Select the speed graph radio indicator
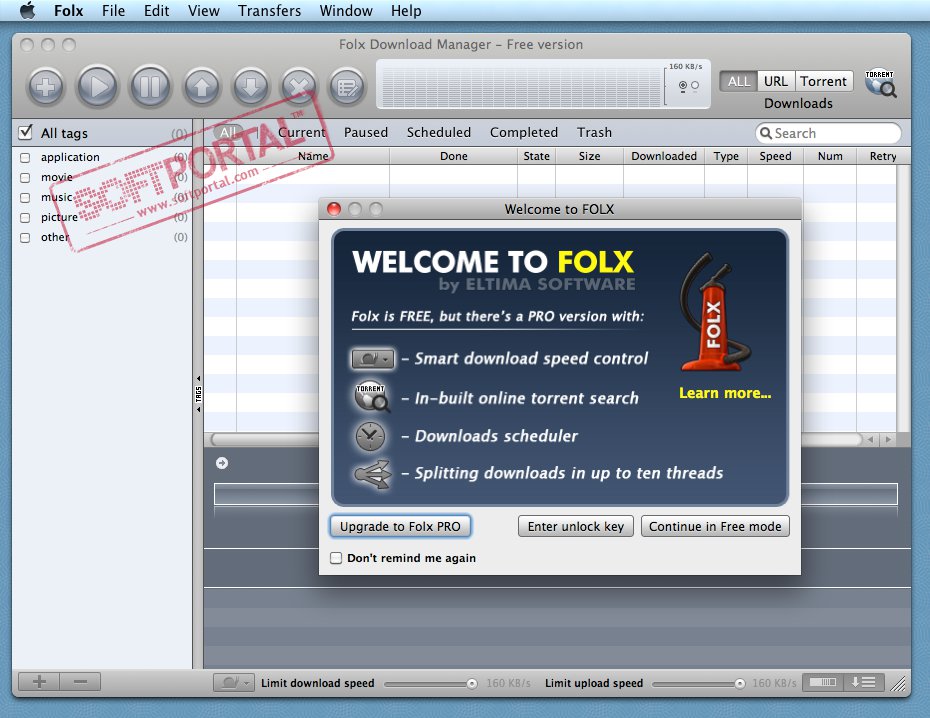 tap(683, 85)
